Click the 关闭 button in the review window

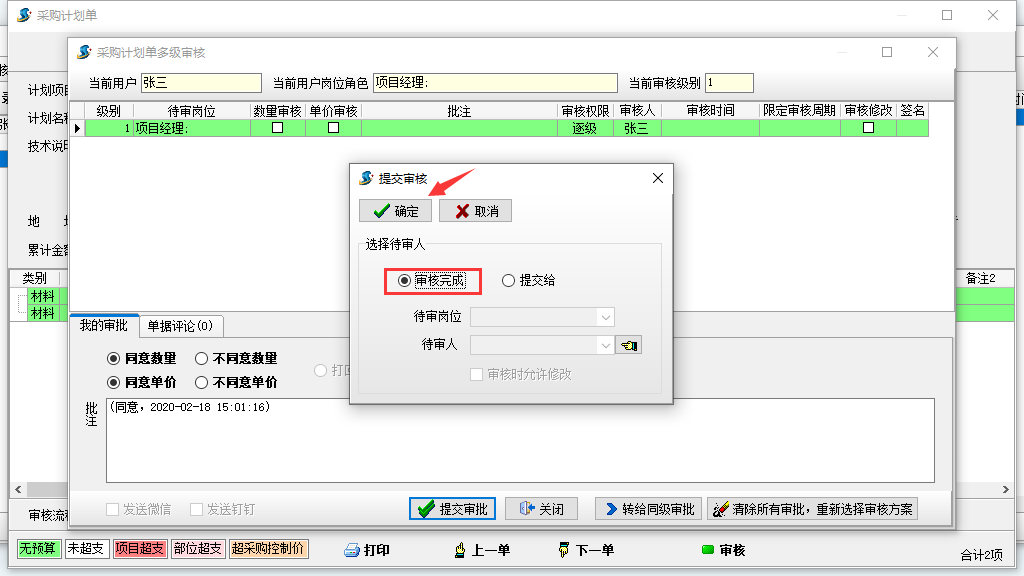coord(541,509)
